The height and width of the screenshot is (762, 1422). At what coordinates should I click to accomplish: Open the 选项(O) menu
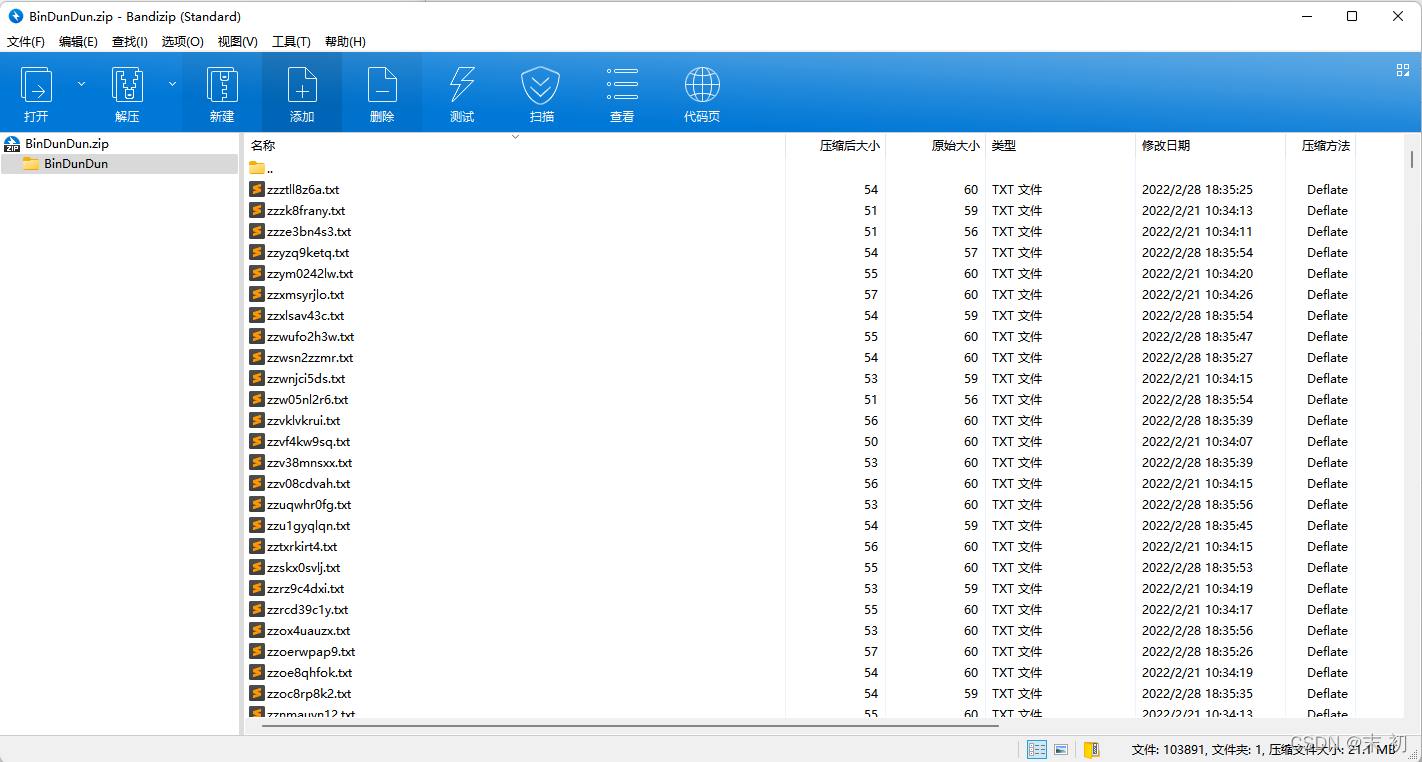click(x=183, y=42)
